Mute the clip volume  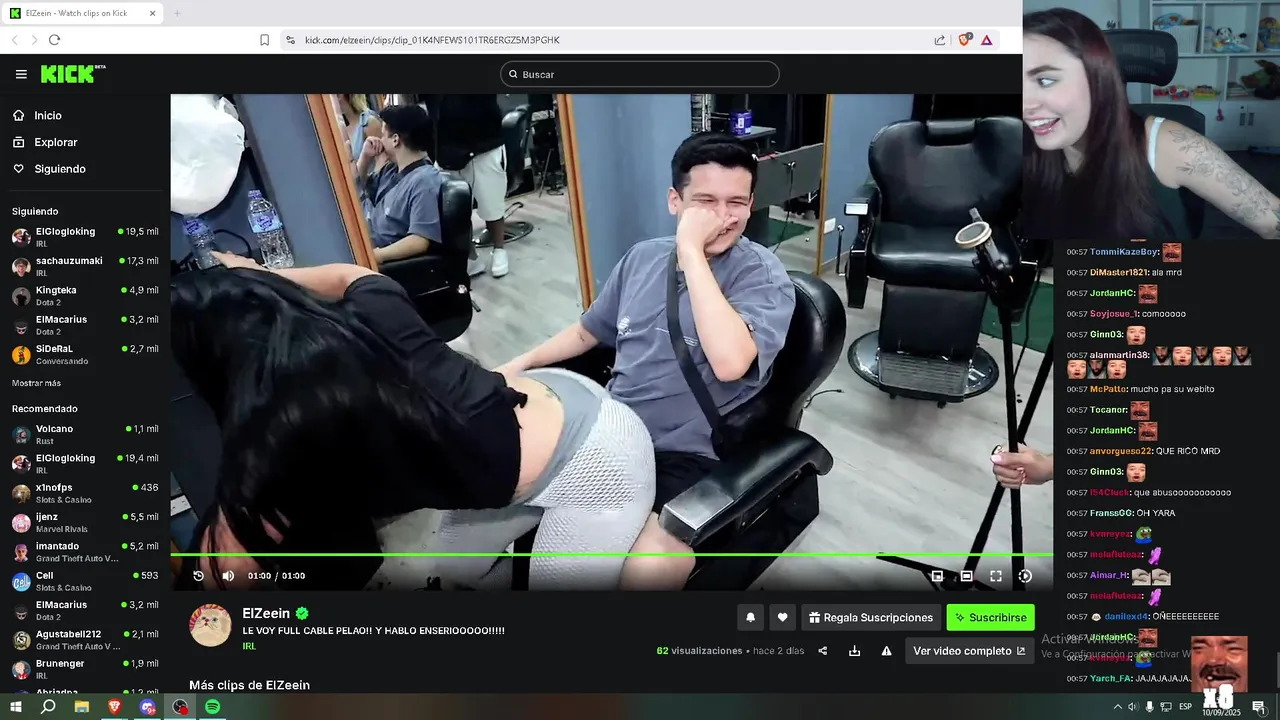[x=228, y=576]
